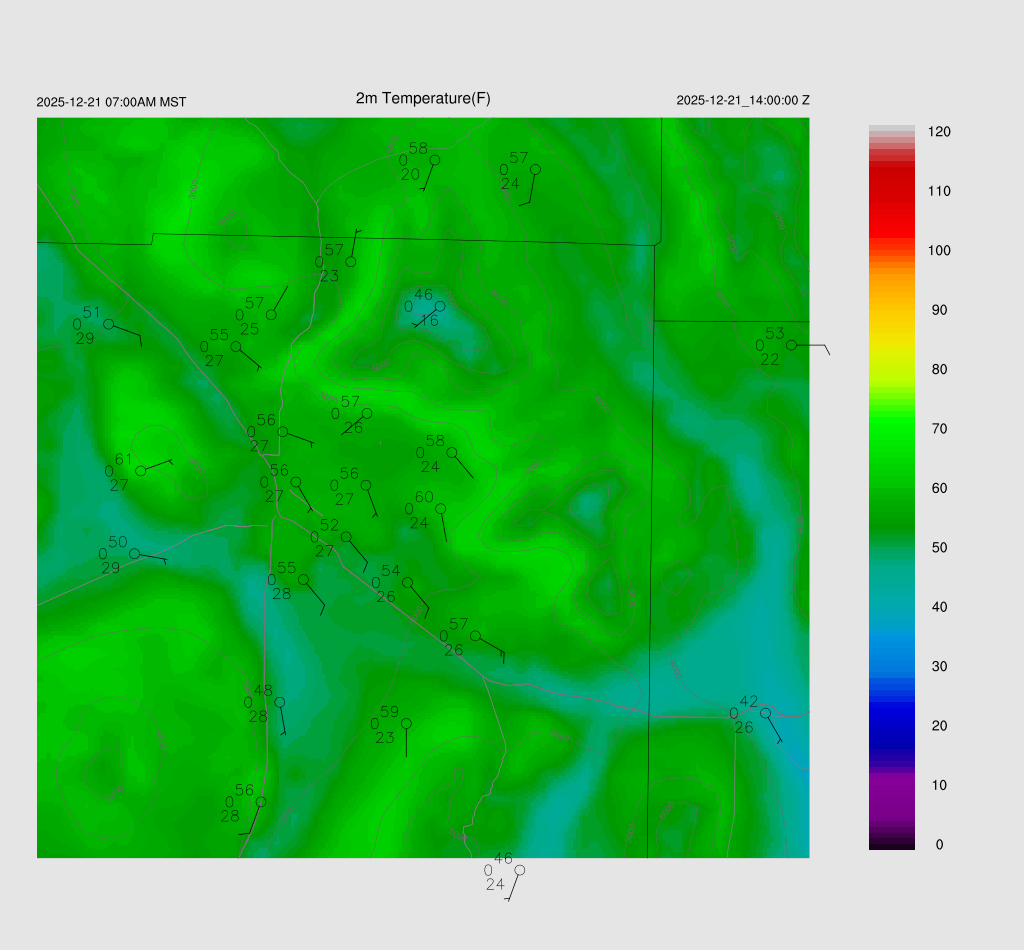Click the station circle reading 52 degrees
Image resolution: width=1024 pixels, height=950 pixels.
coord(346,537)
